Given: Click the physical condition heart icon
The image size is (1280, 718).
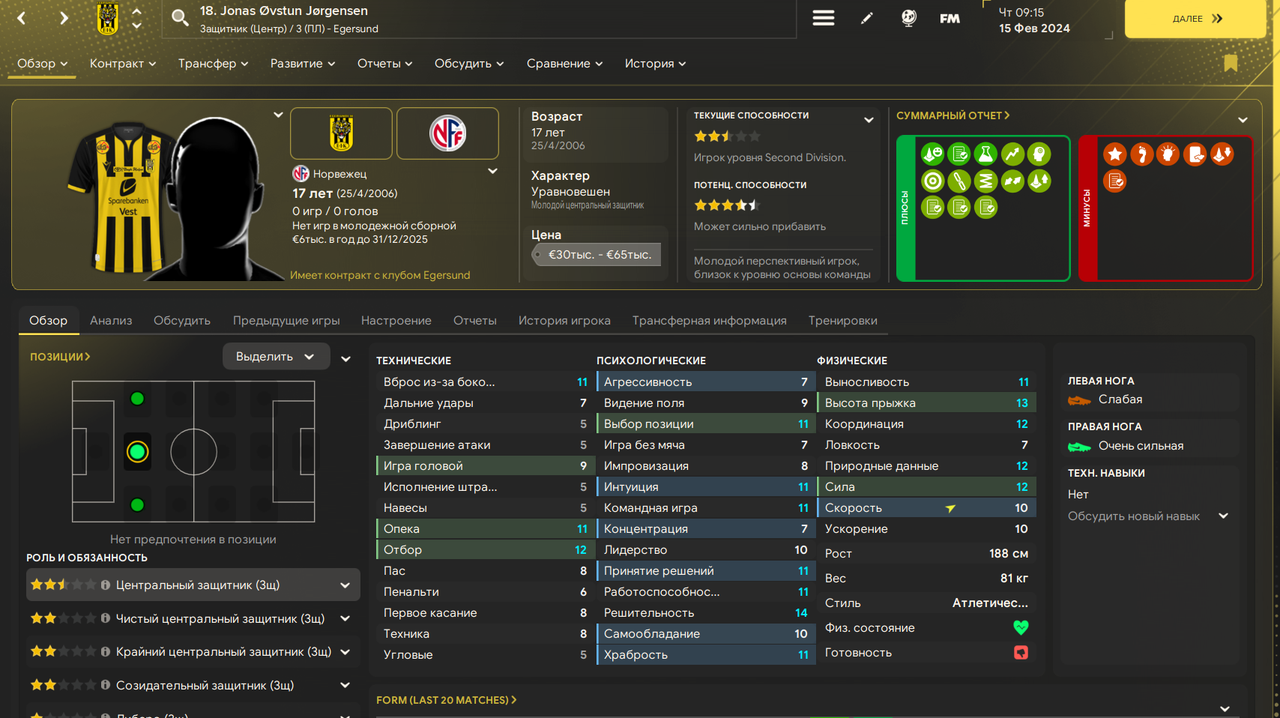Looking at the screenshot, I should pos(1021,628).
